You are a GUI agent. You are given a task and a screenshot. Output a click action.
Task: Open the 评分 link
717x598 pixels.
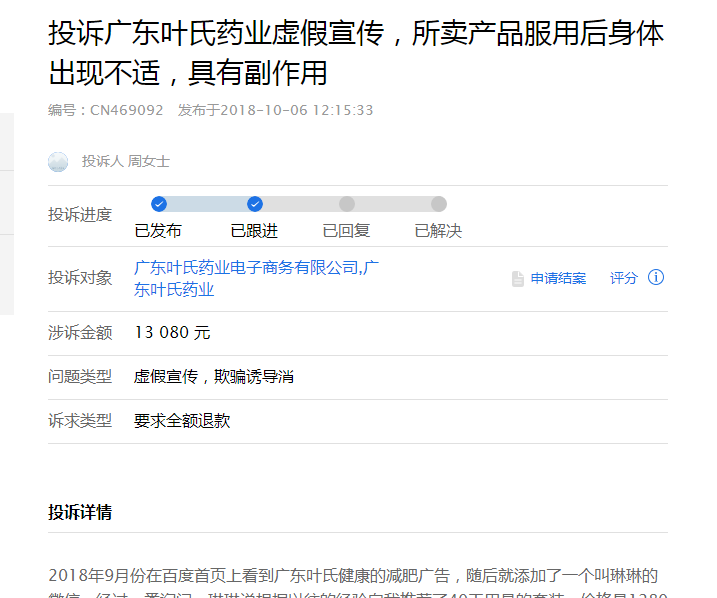point(623,278)
